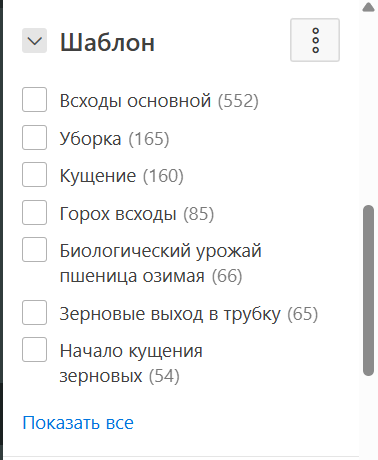Screen dimensions: 378x460
Task: Click the Кущение label text
Action: click(x=98, y=176)
